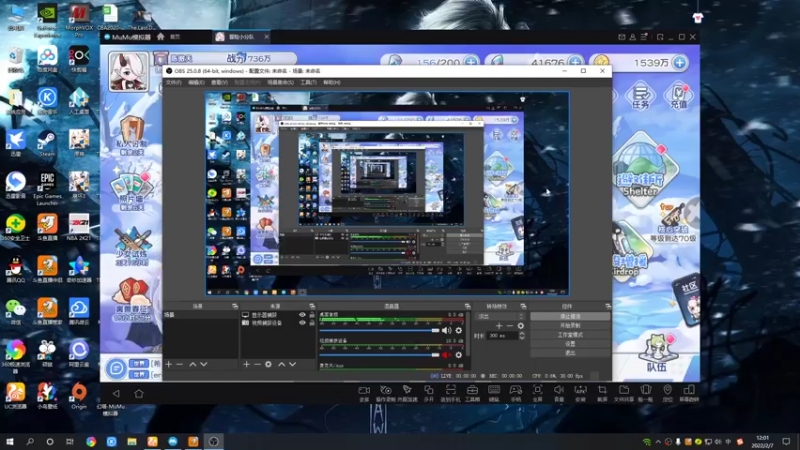Move the OBS source down
The width and height of the screenshot is (800, 450).
click(x=293, y=364)
